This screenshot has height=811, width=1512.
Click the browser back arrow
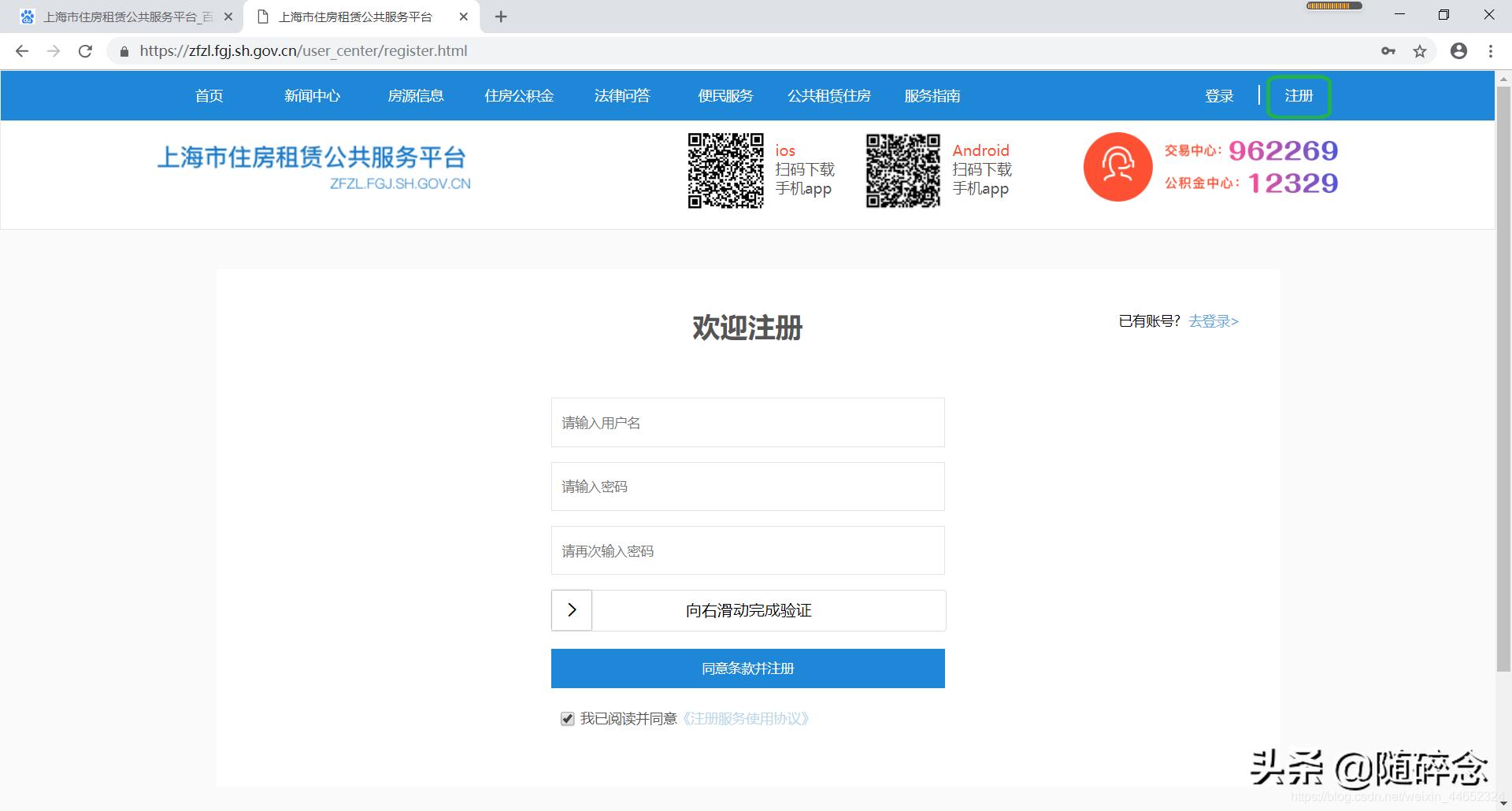tap(21, 50)
